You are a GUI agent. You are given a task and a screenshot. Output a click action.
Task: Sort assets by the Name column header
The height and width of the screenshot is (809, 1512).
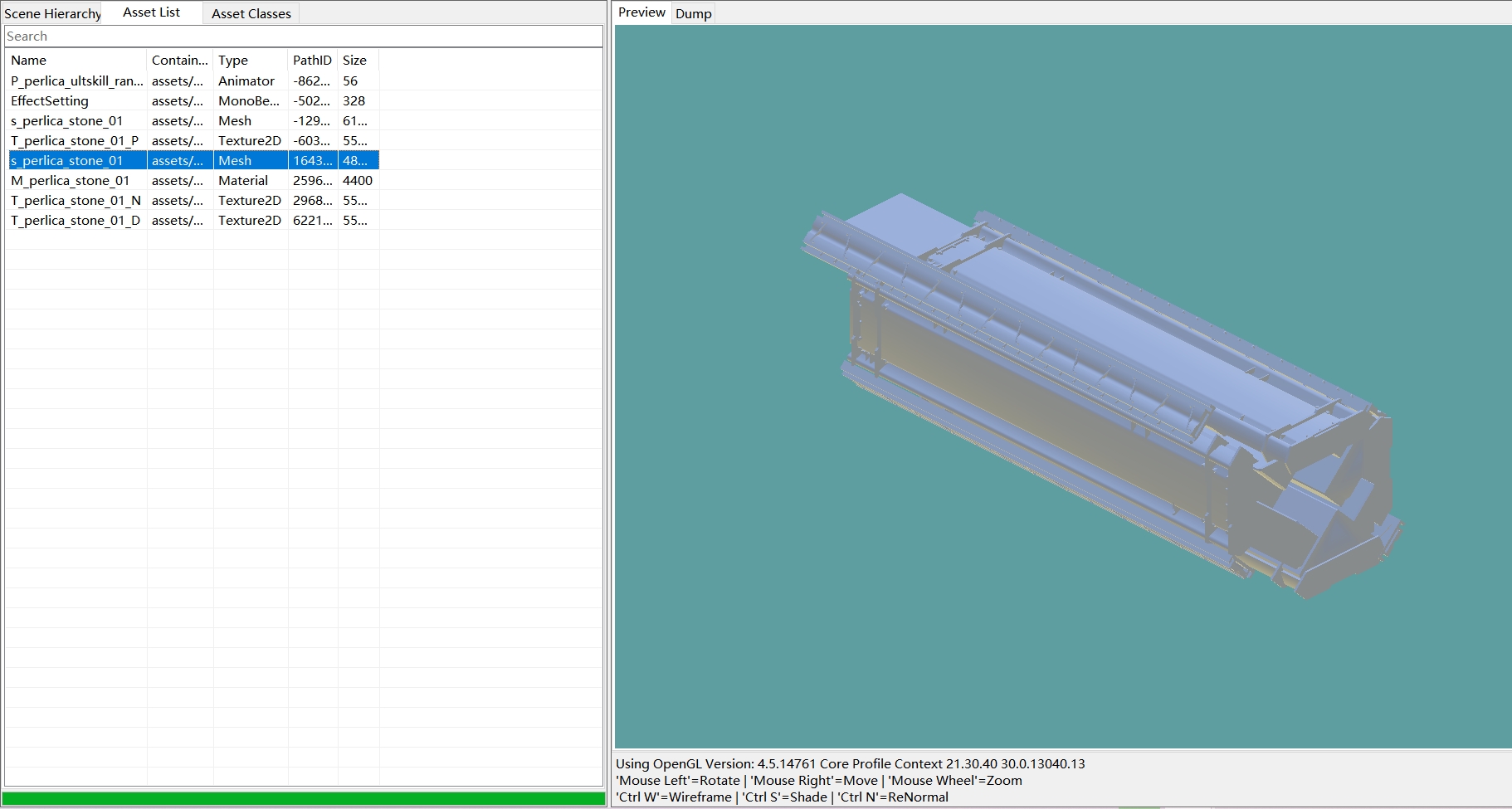click(76, 61)
